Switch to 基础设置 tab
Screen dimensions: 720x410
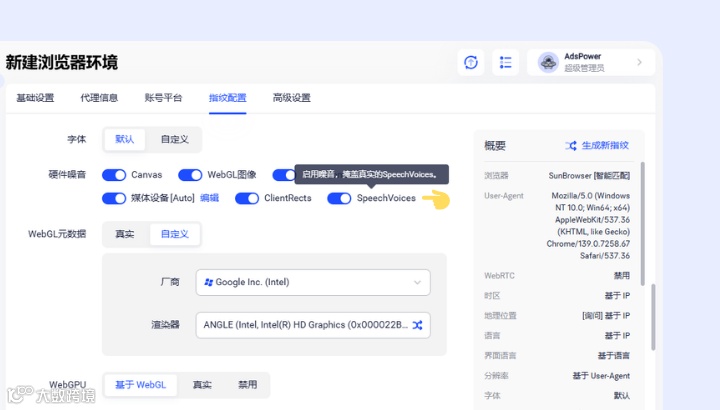pos(35,98)
